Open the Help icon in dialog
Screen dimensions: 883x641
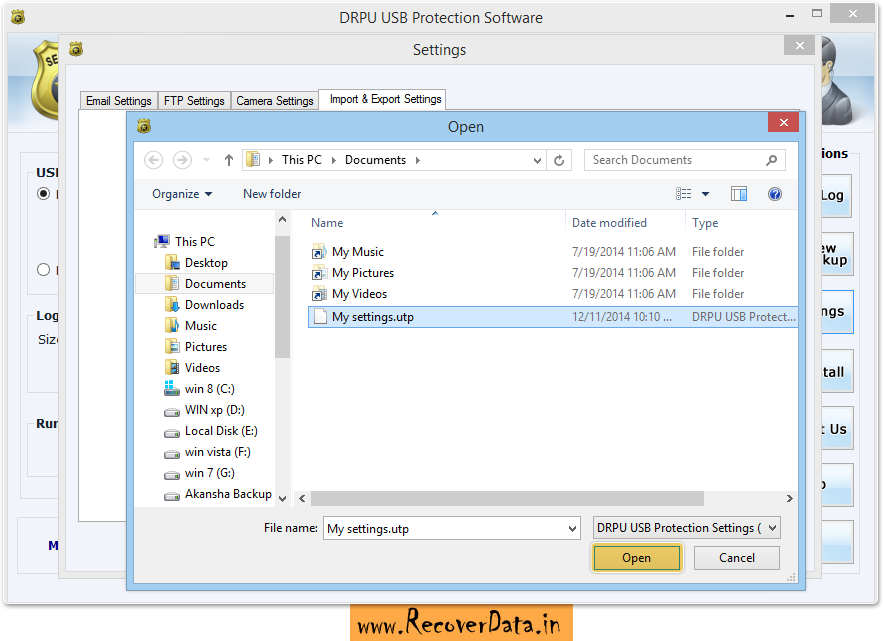click(775, 194)
